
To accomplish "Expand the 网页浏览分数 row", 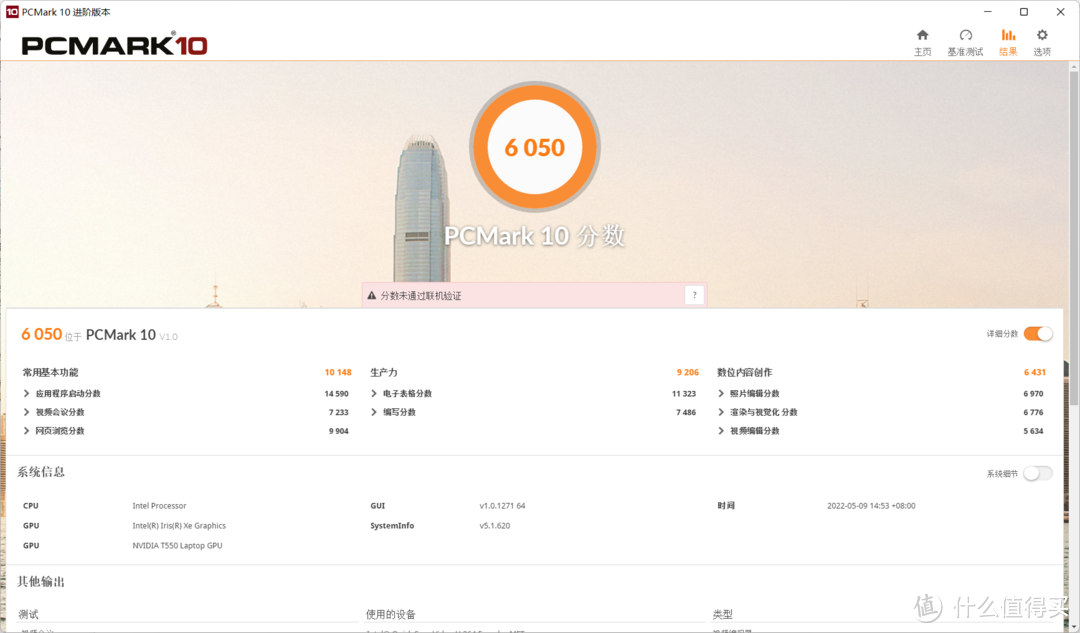I will click(x=27, y=430).
